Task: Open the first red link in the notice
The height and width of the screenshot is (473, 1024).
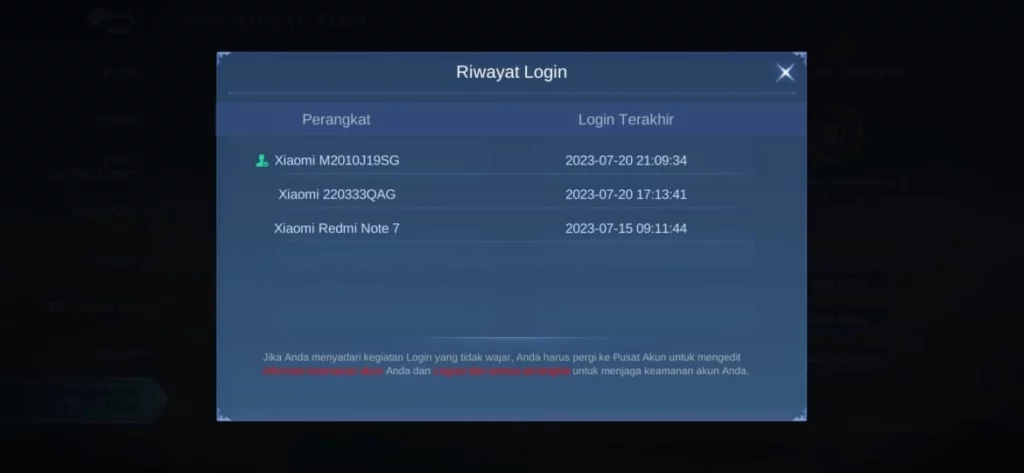Action: tap(323, 371)
